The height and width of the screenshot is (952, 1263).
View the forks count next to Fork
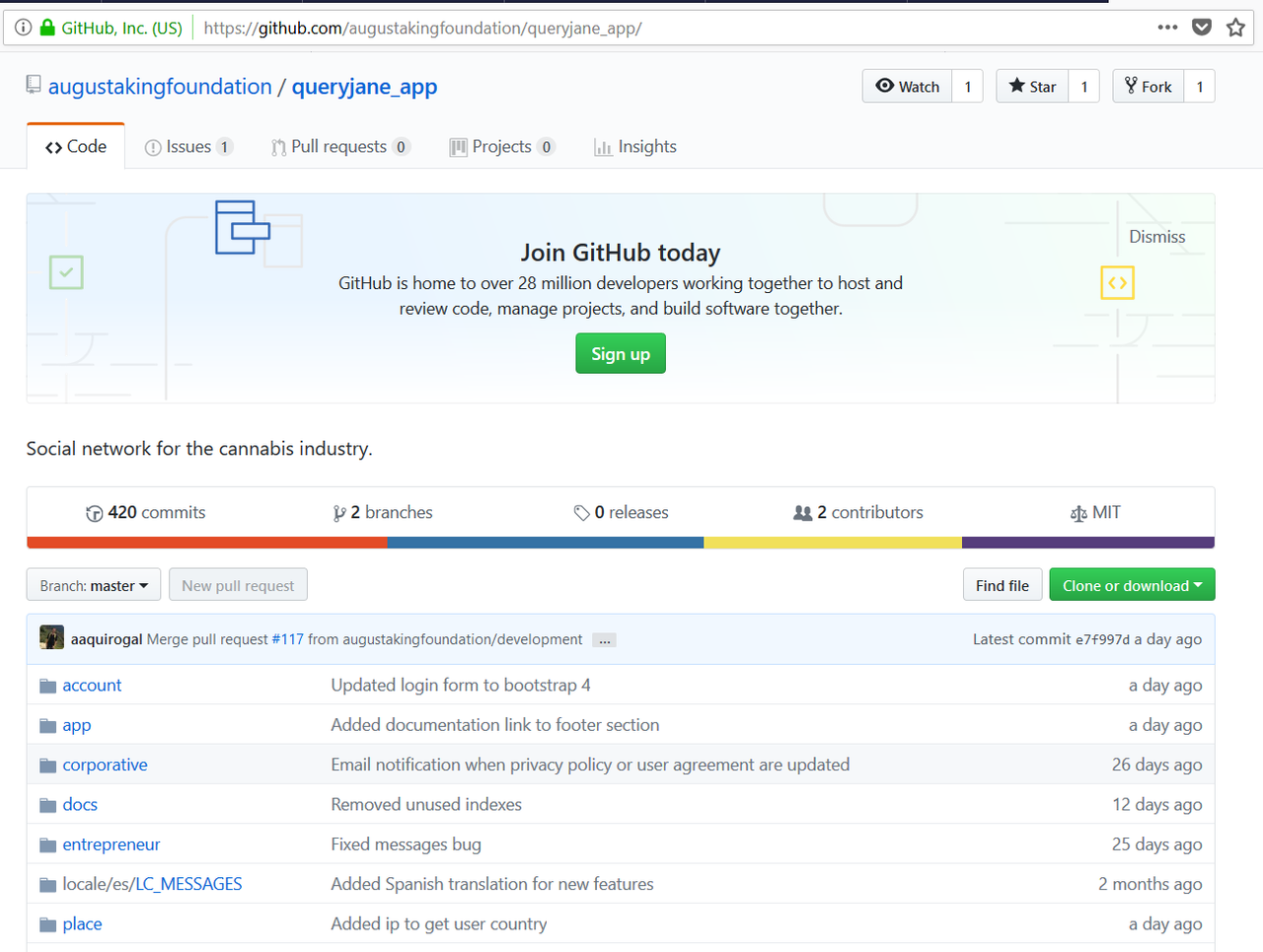pos(1200,86)
